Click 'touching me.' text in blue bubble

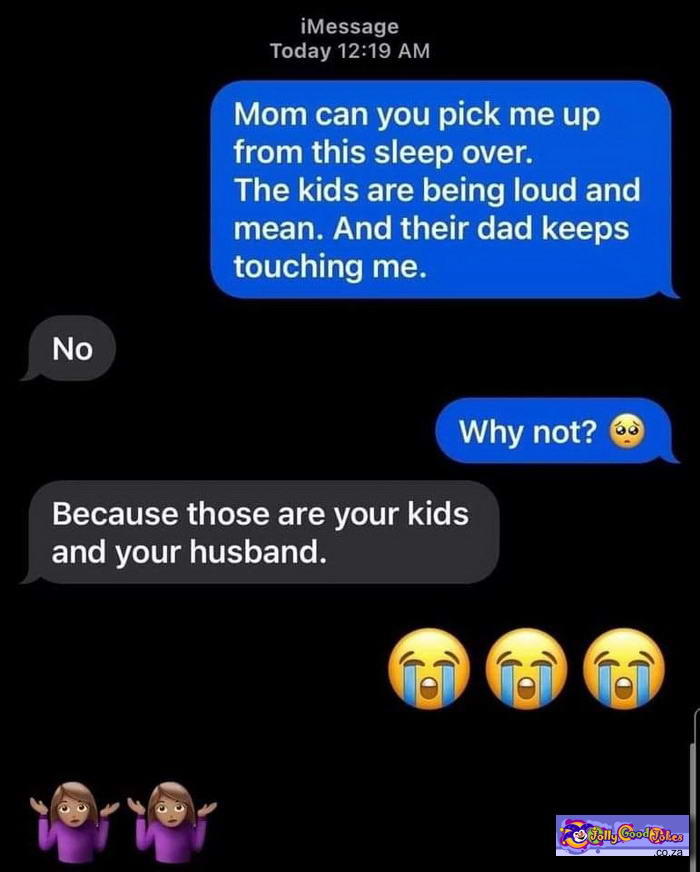(x=330, y=267)
